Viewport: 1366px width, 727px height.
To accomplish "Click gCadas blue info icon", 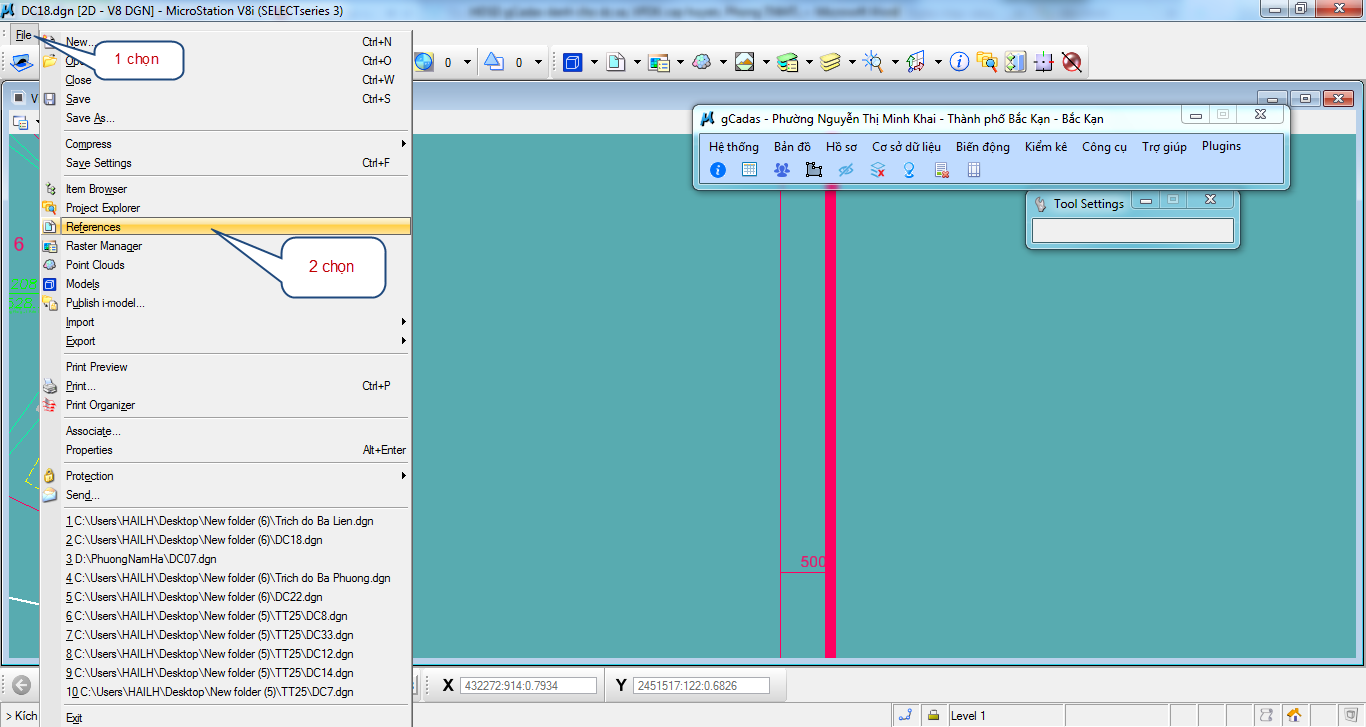I will (x=717, y=170).
